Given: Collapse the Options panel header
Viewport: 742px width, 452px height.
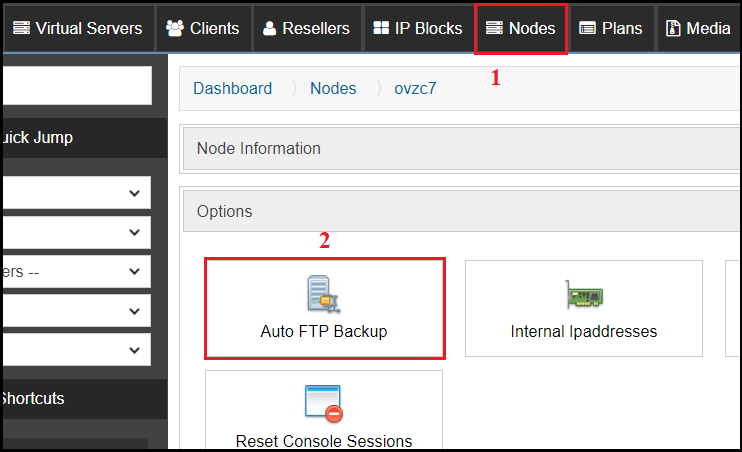Looking at the screenshot, I should point(461,211).
